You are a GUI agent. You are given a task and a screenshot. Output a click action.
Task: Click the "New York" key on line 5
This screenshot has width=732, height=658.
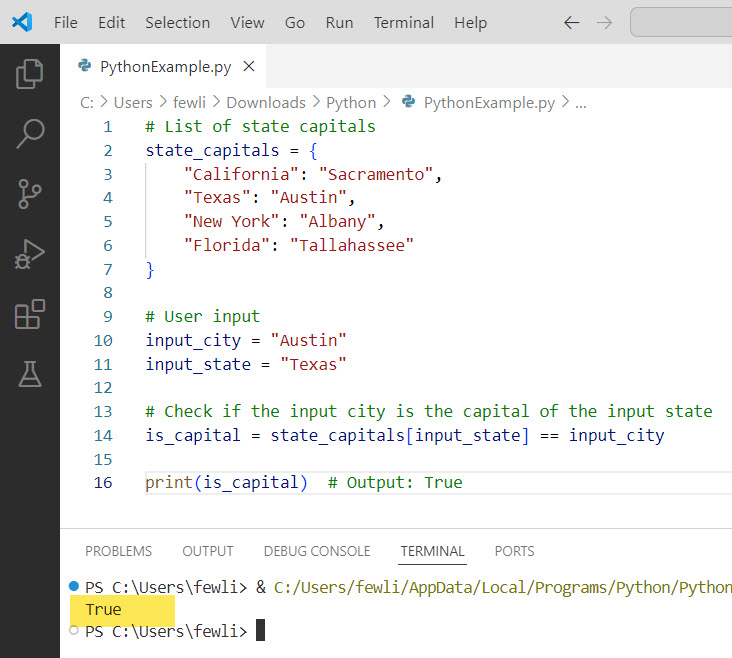tap(232, 221)
